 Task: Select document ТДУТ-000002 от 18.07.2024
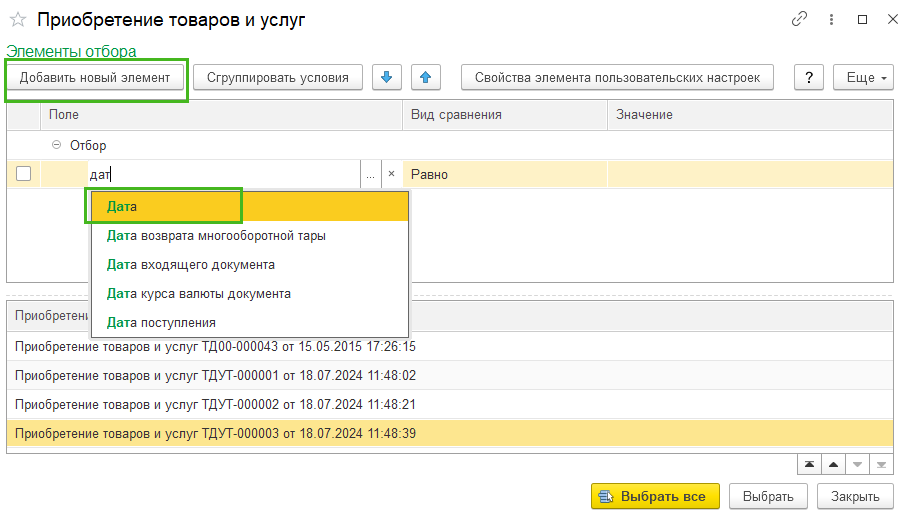click(450, 405)
